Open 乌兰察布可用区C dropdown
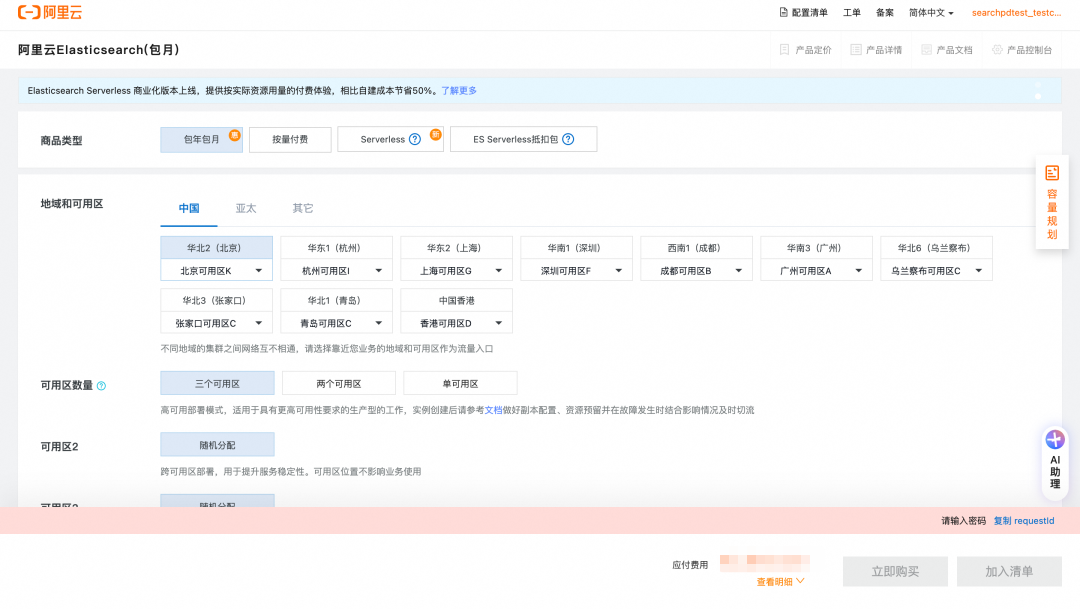 point(936,271)
